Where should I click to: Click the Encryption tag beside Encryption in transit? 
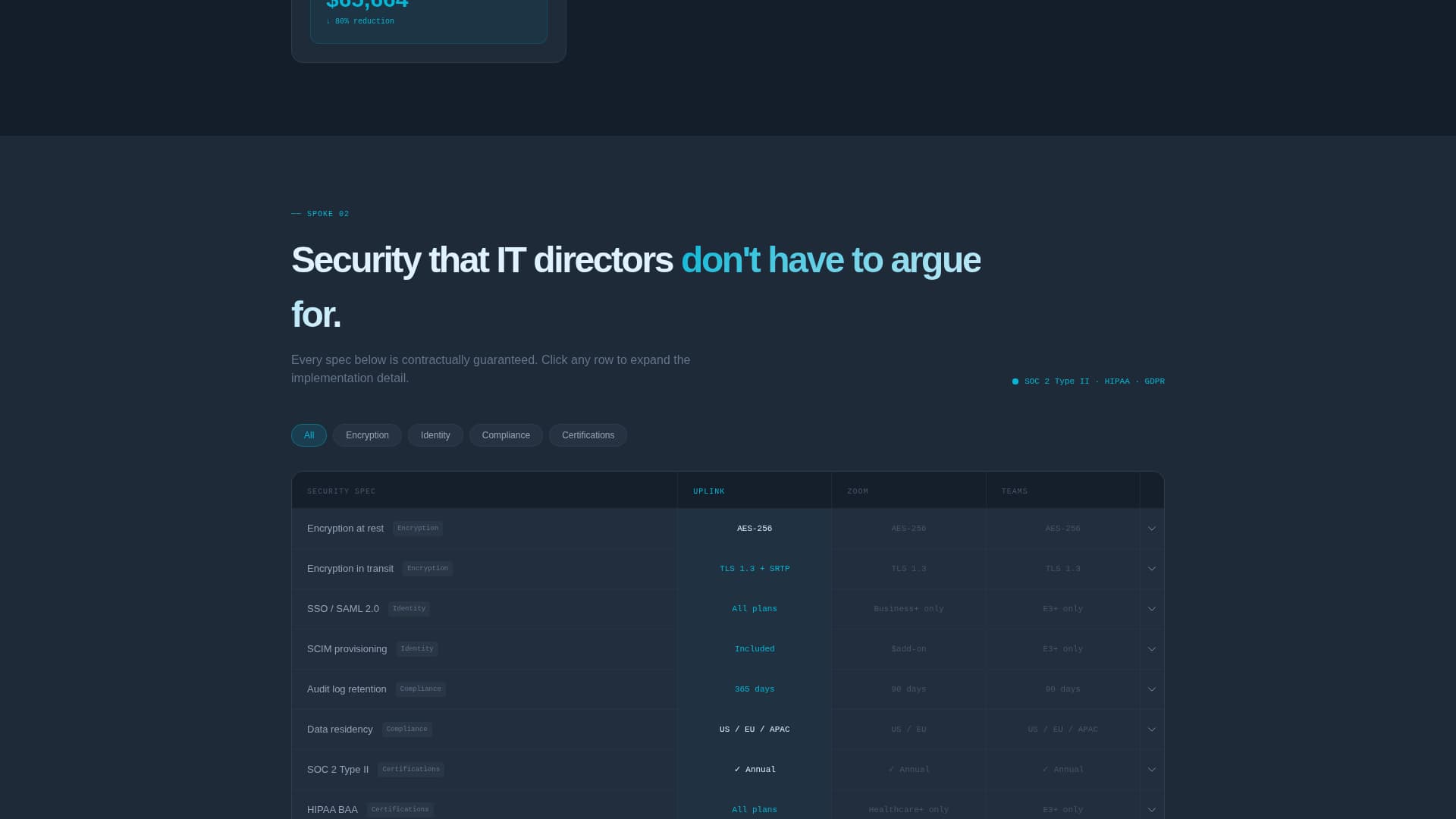(x=428, y=569)
